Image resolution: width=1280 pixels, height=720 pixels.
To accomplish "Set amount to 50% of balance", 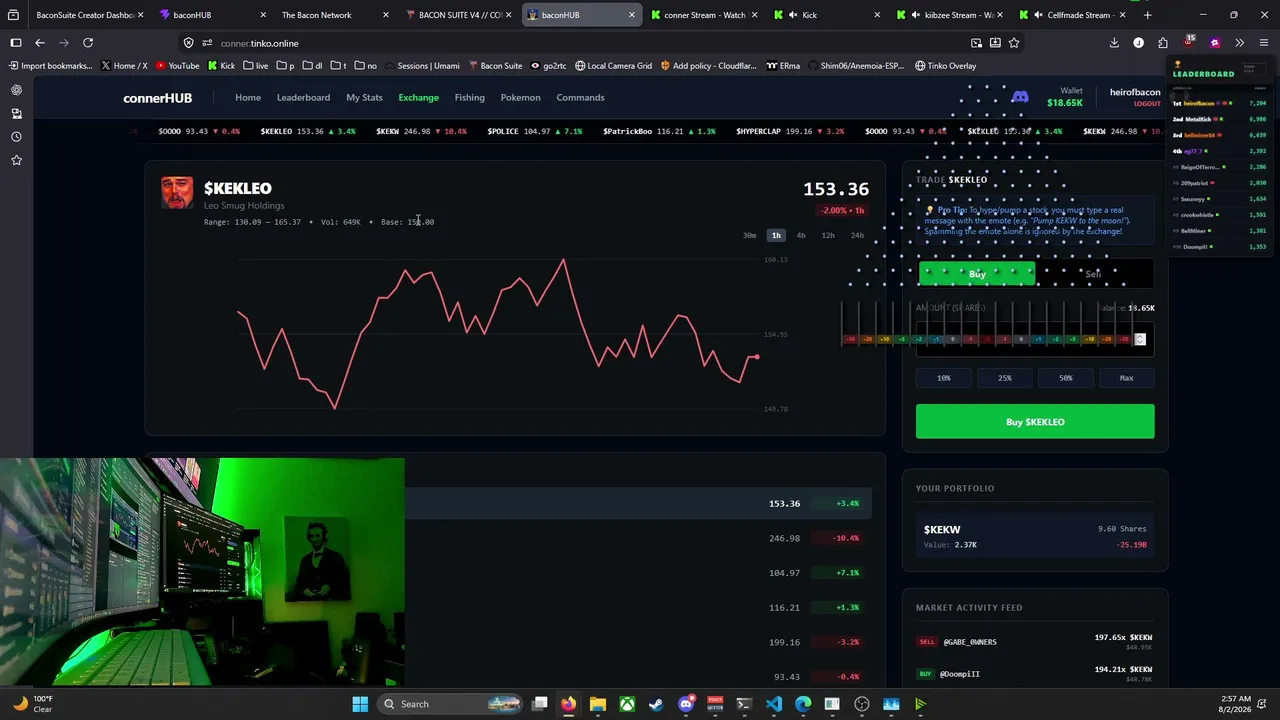I will [1066, 378].
